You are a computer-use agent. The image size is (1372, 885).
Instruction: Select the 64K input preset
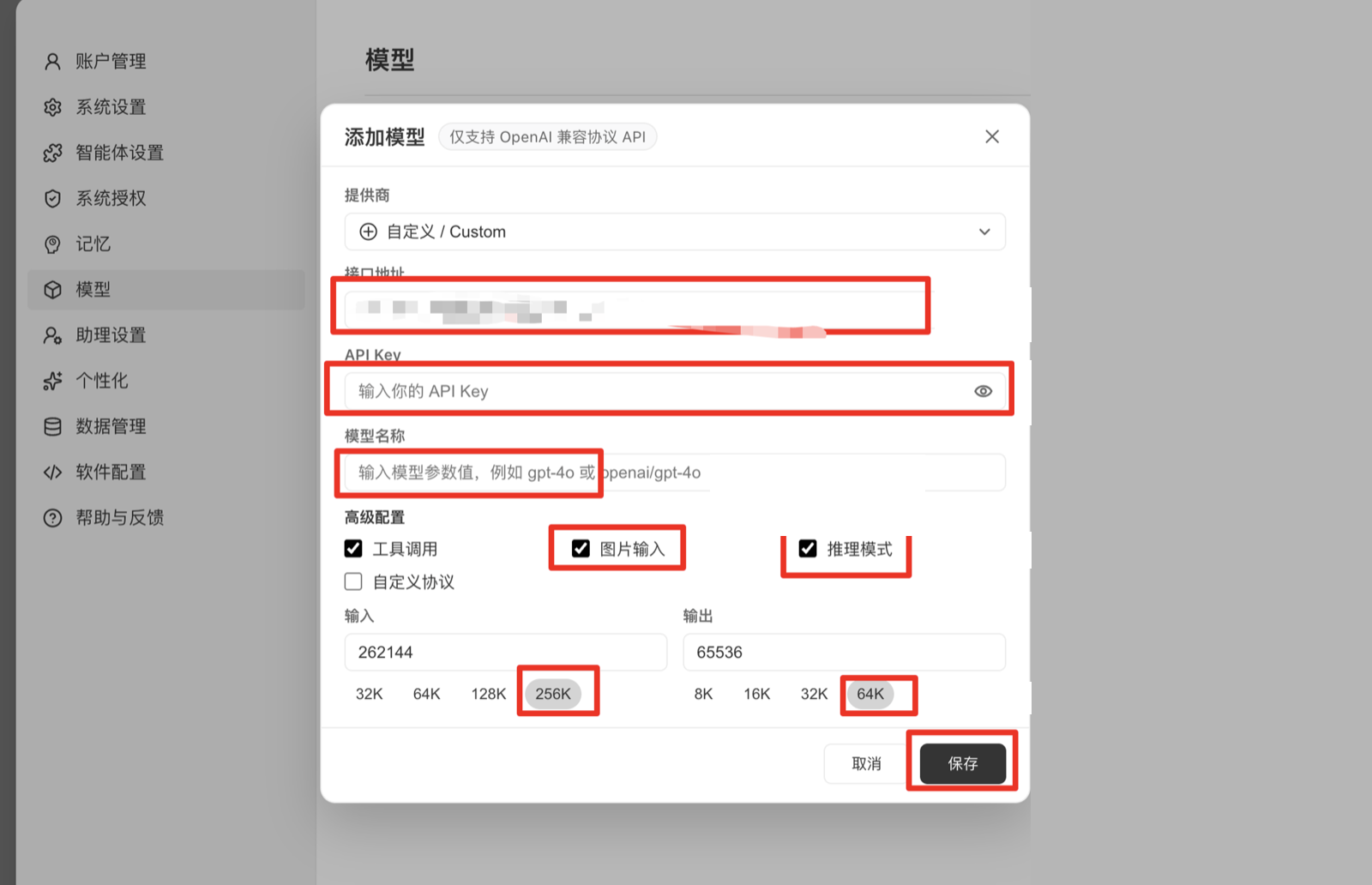click(x=426, y=694)
